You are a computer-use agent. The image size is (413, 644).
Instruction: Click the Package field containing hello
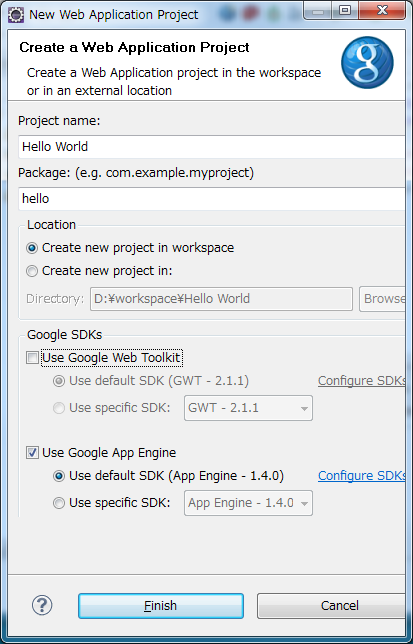point(212,199)
